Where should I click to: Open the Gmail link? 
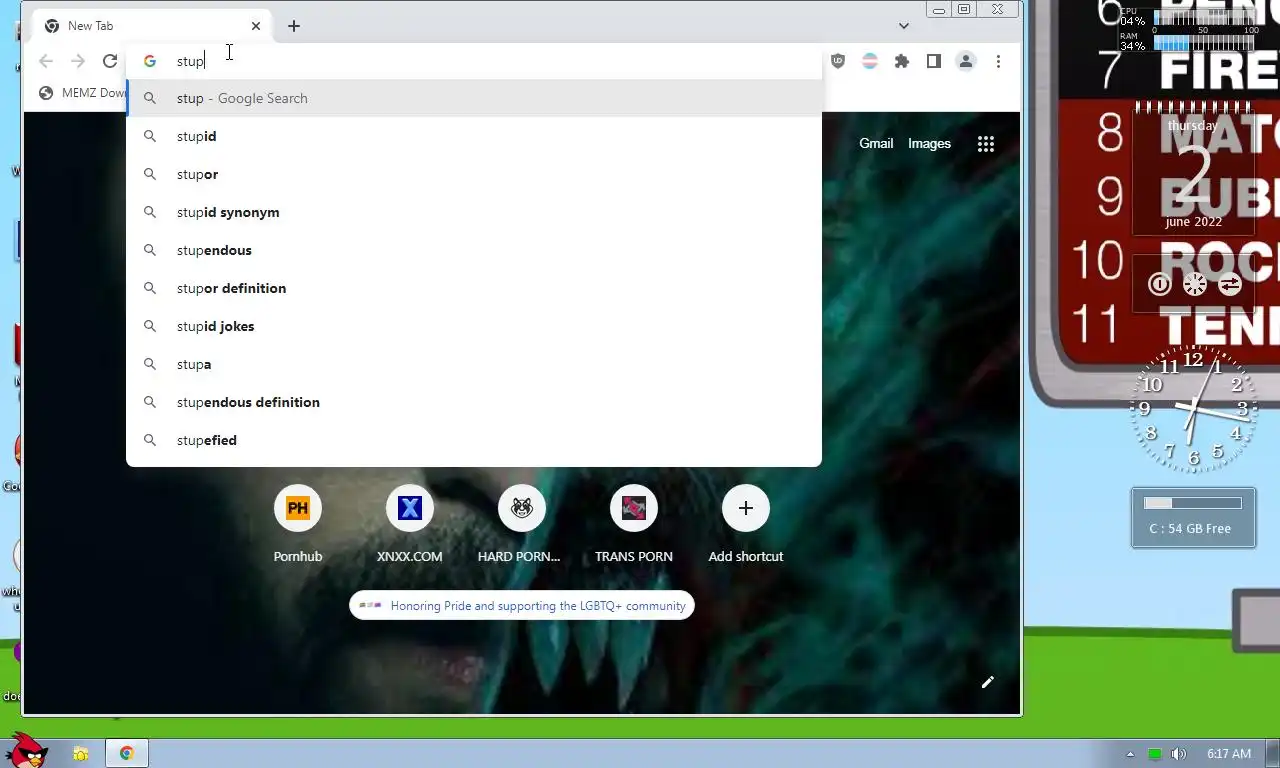tap(876, 144)
